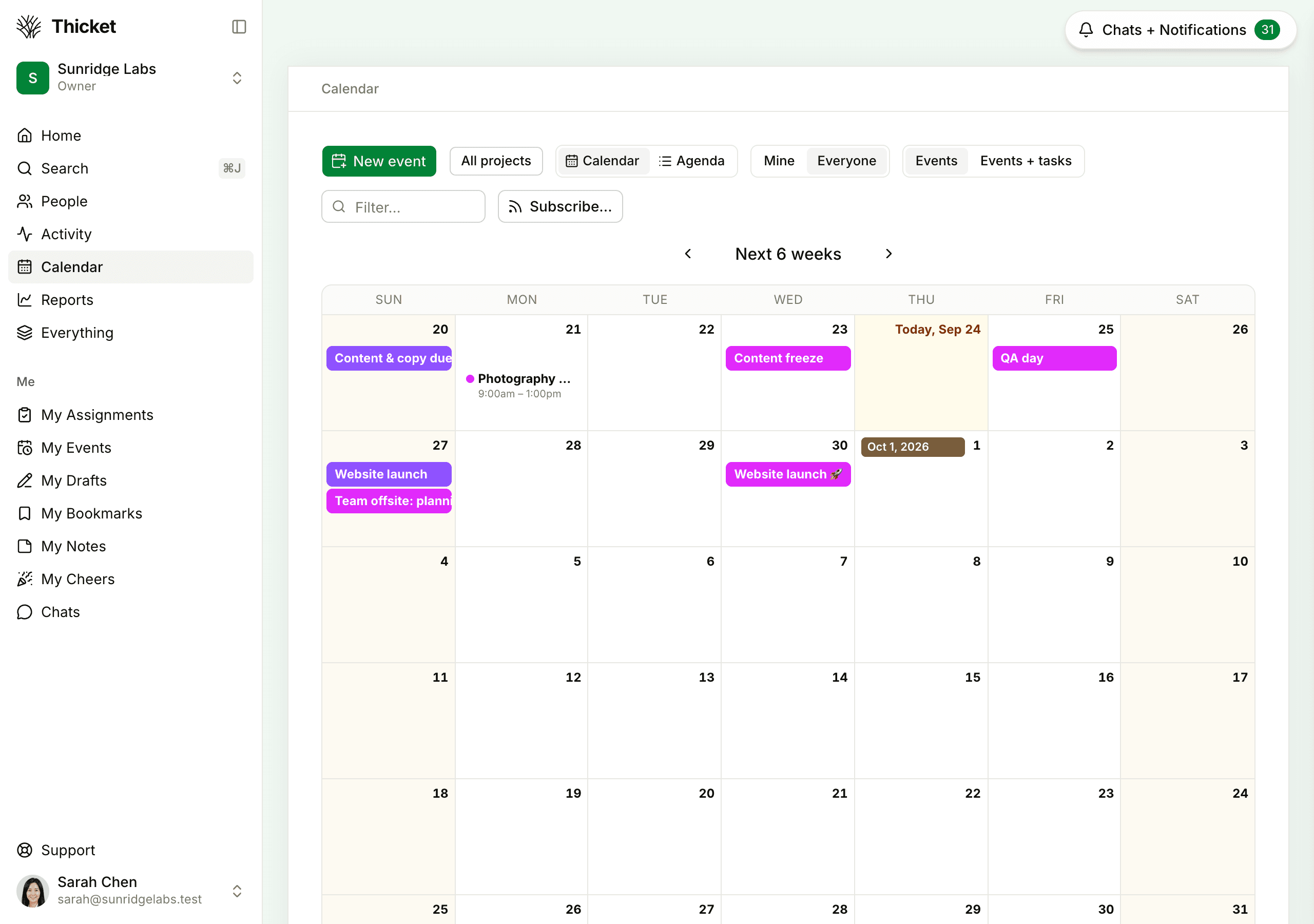Open My Events
1314x924 pixels.
[x=130, y=448]
